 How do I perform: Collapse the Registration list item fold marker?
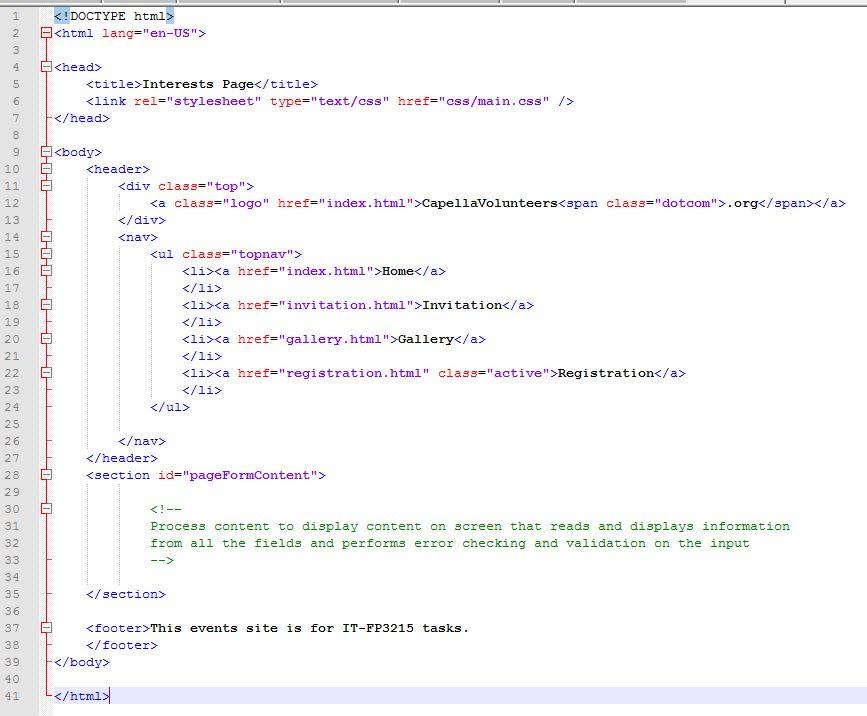tap(46, 373)
